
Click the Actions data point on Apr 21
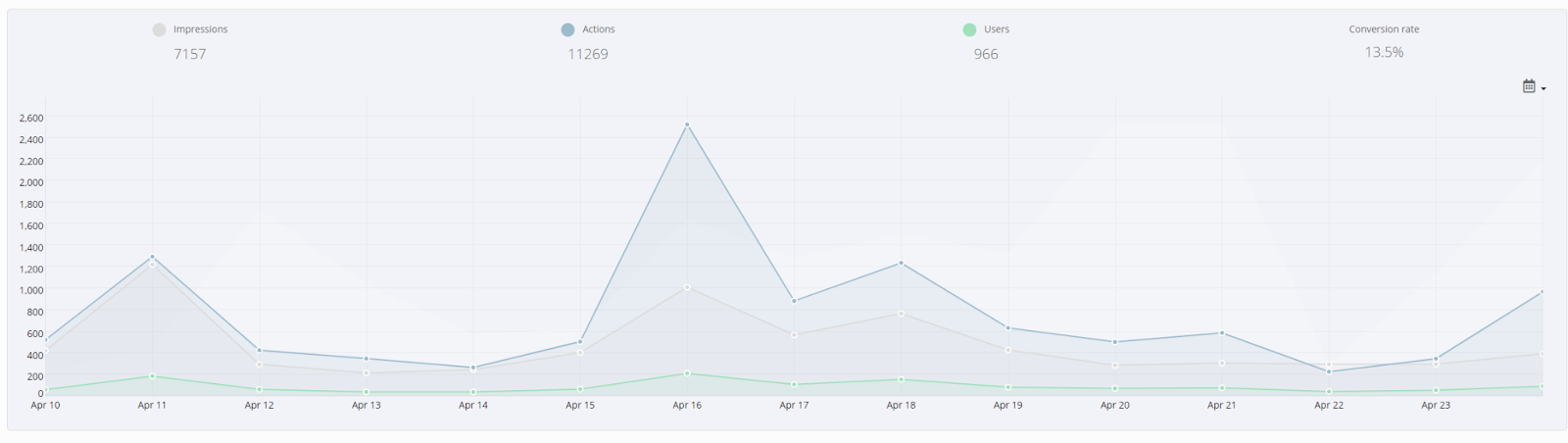coord(1222,333)
